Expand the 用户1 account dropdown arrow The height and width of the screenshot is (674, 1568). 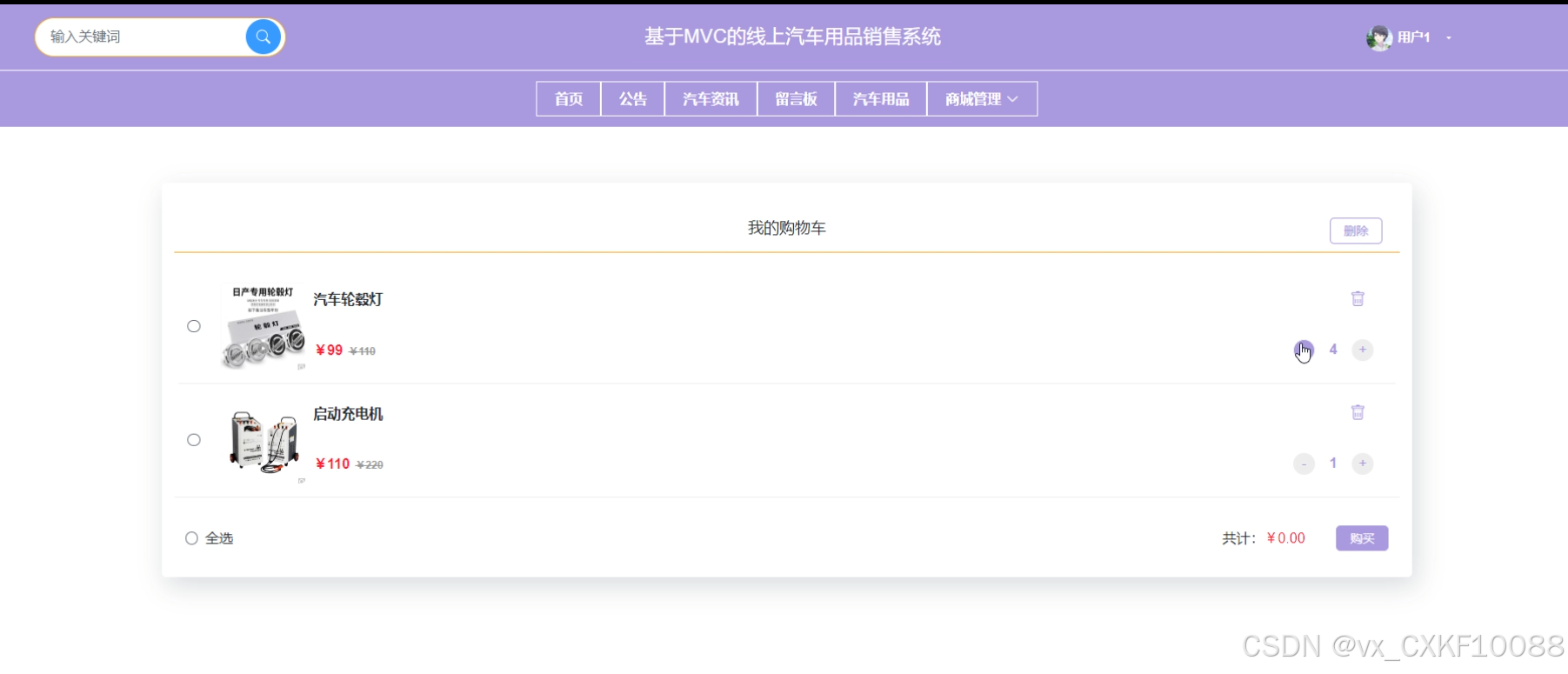tap(1449, 37)
